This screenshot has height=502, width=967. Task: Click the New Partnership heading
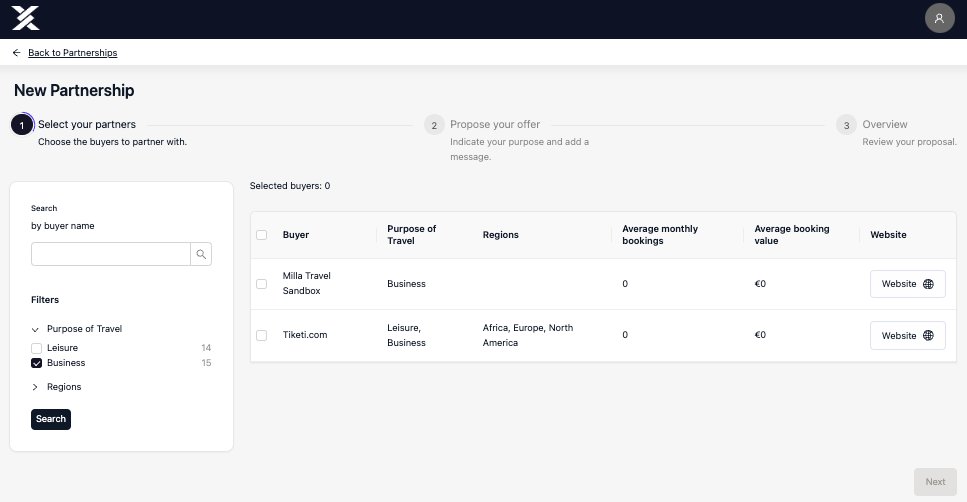(x=74, y=91)
